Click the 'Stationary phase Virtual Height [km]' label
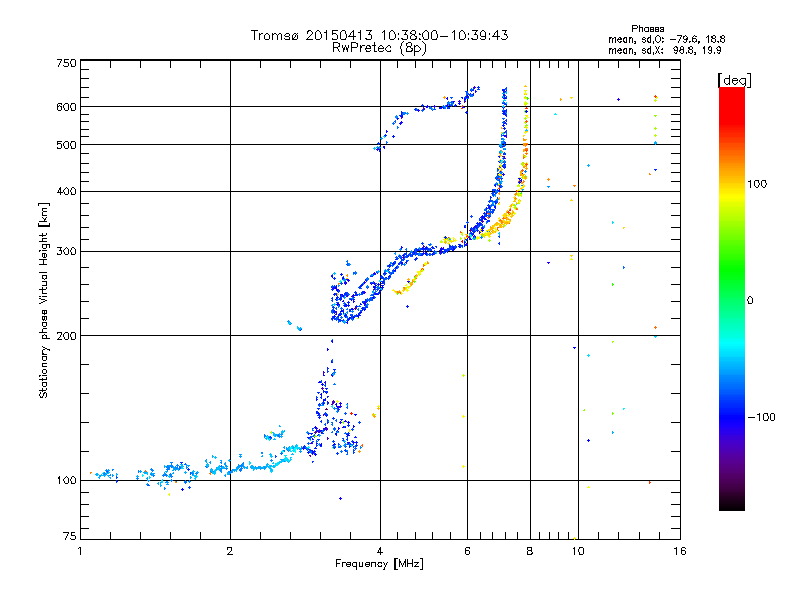The image size is (800, 600). (44, 300)
